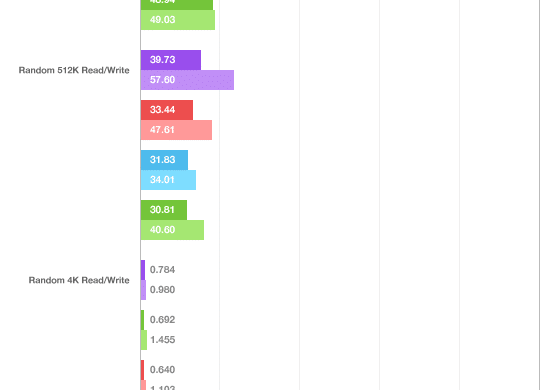
Task: Select the small green 0.692 bar
Action: [142, 320]
